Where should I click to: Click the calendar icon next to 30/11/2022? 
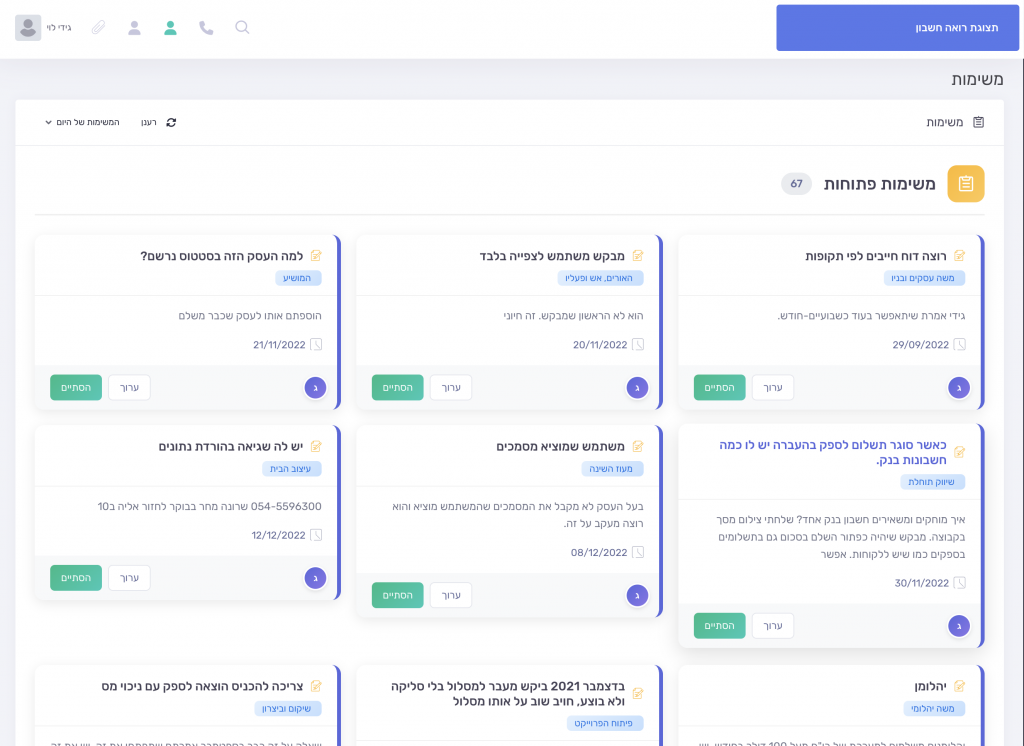[x=959, y=583]
